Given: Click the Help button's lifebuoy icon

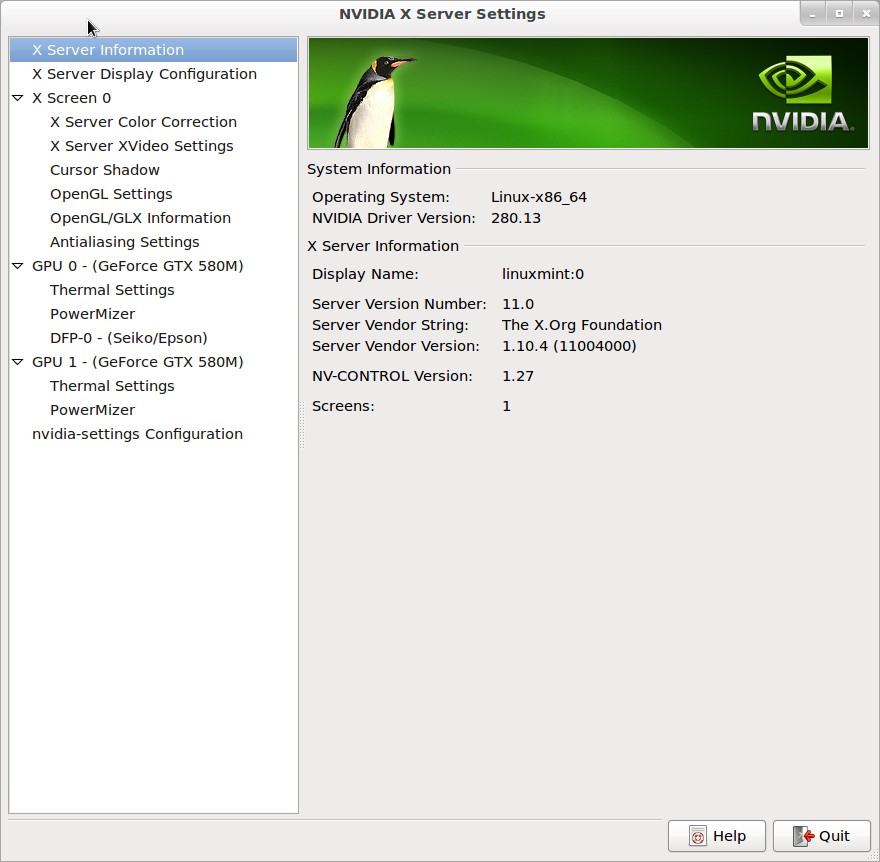Looking at the screenshot, I should [698, 836].
